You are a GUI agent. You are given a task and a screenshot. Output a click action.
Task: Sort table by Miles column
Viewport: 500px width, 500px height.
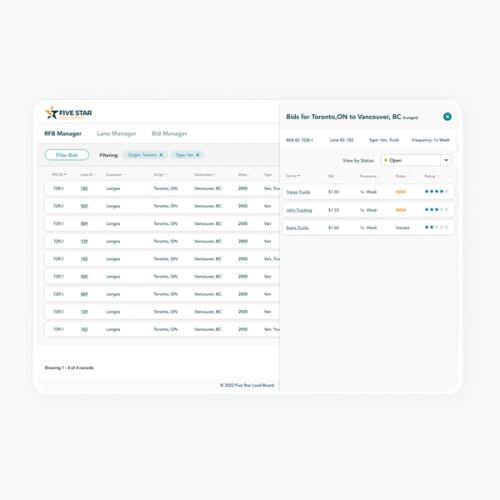click(x=243, y=174)
